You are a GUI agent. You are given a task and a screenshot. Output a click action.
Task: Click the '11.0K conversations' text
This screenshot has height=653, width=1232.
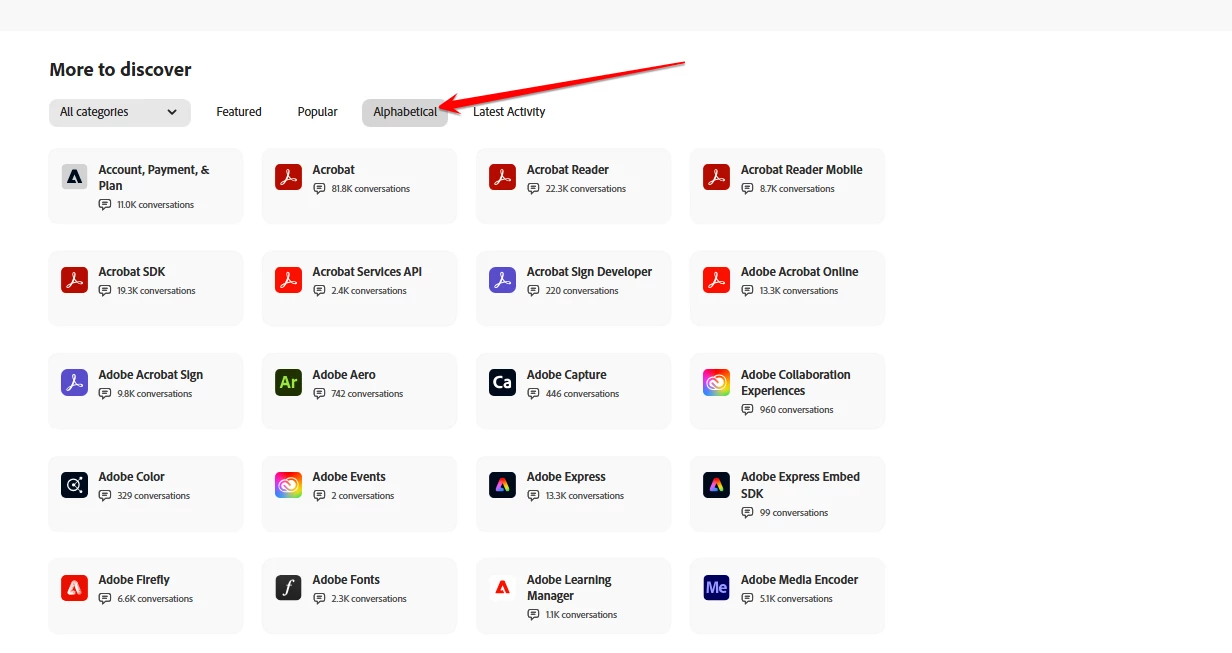click(x=155, y=205)
